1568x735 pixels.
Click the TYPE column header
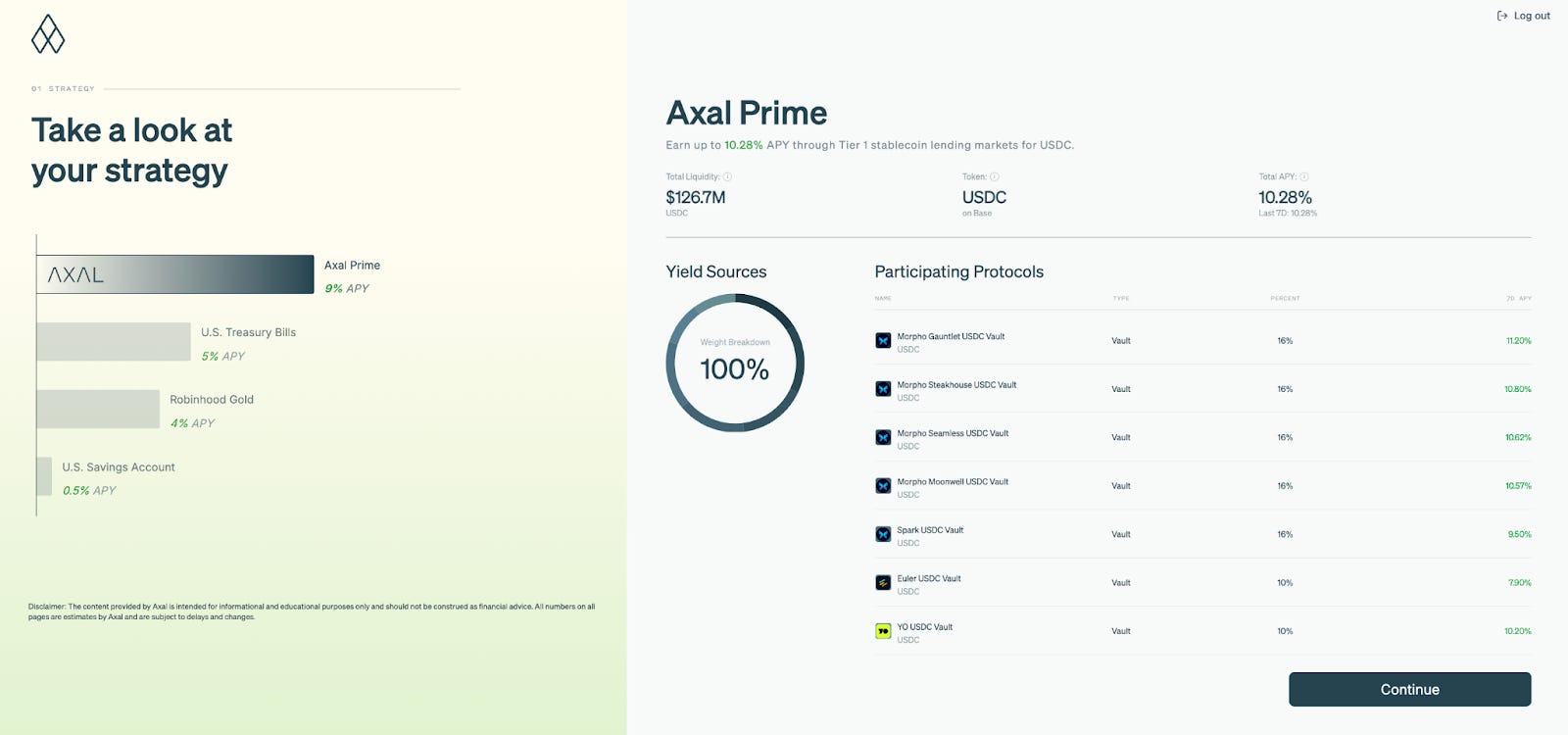[x=1121, y=298]
